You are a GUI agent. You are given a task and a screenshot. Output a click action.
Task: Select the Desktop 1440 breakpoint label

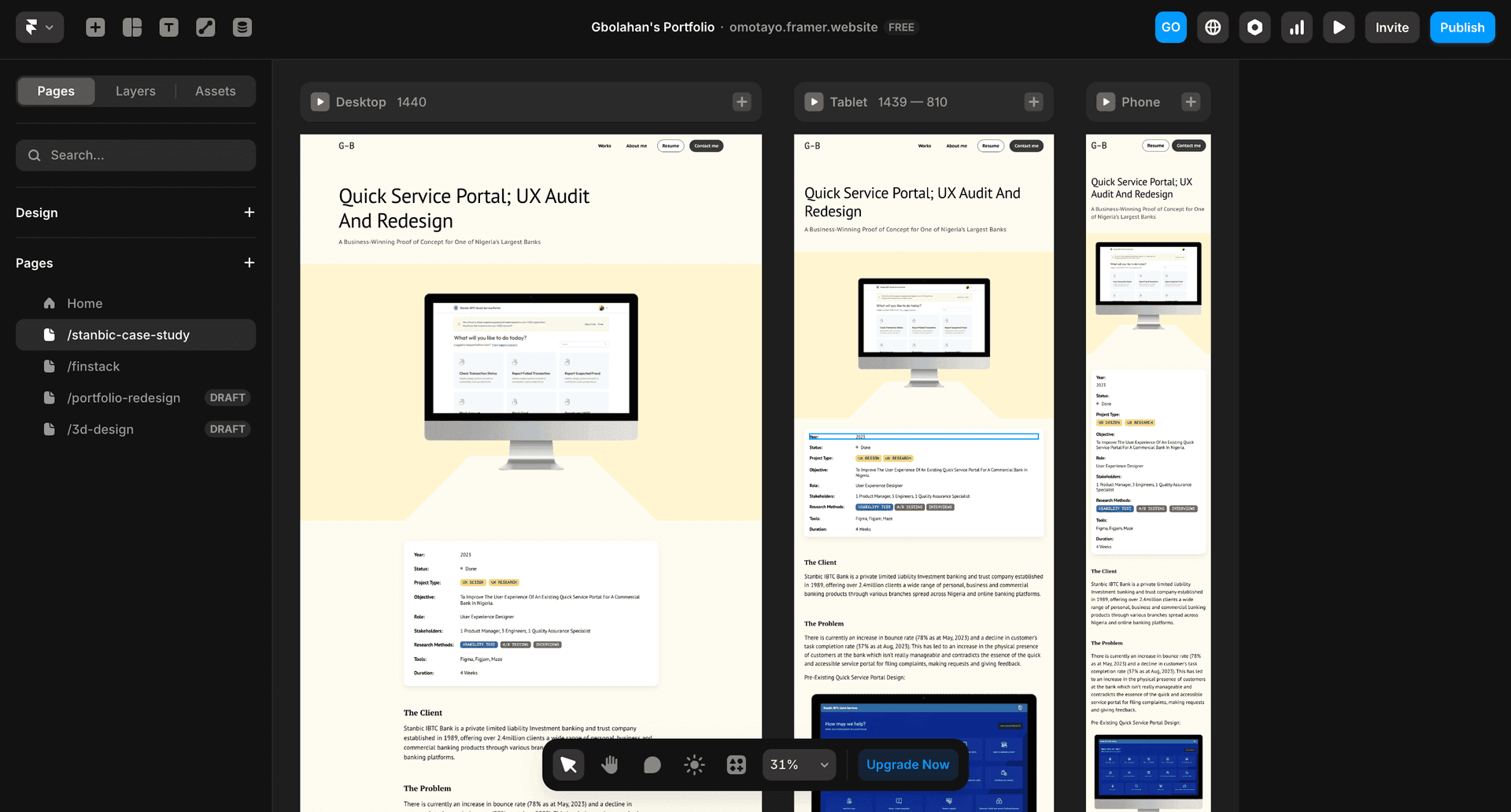381,102
